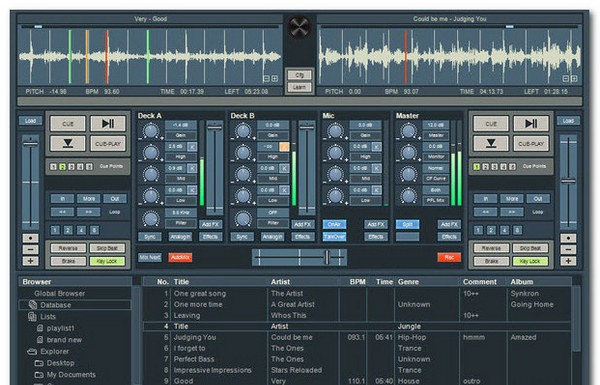The image size is (600, 385).
Task: Click right pitch minus button
Action: pos(568,250)
